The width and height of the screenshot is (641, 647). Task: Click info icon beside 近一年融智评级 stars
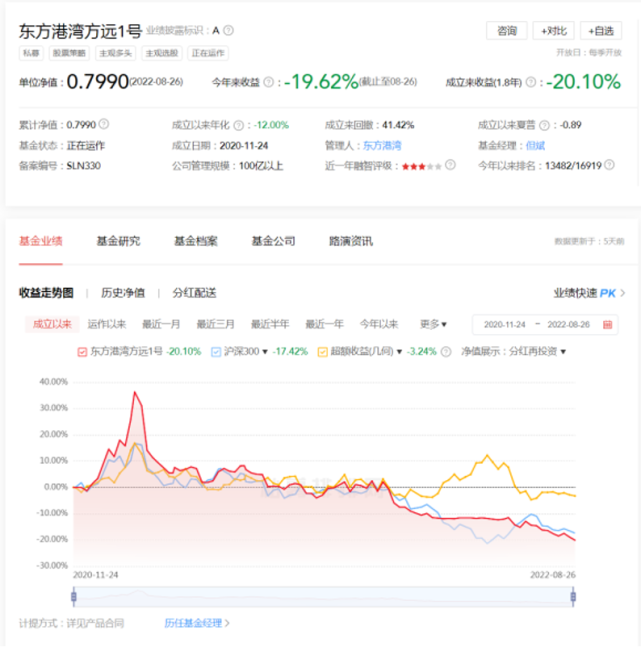(449, 165)
